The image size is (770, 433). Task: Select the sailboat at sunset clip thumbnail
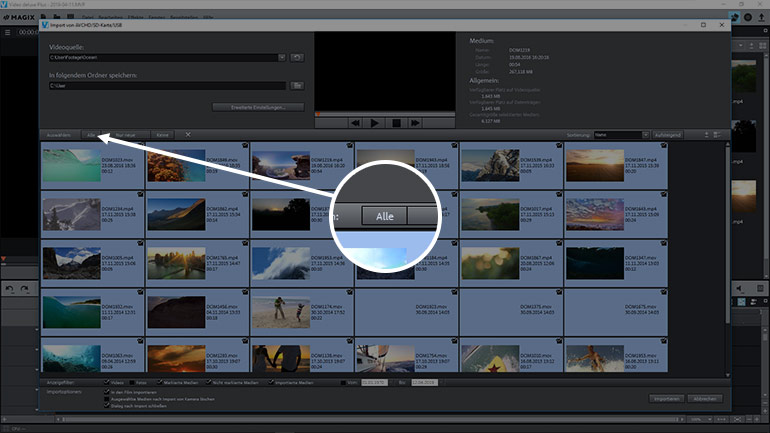385,358
